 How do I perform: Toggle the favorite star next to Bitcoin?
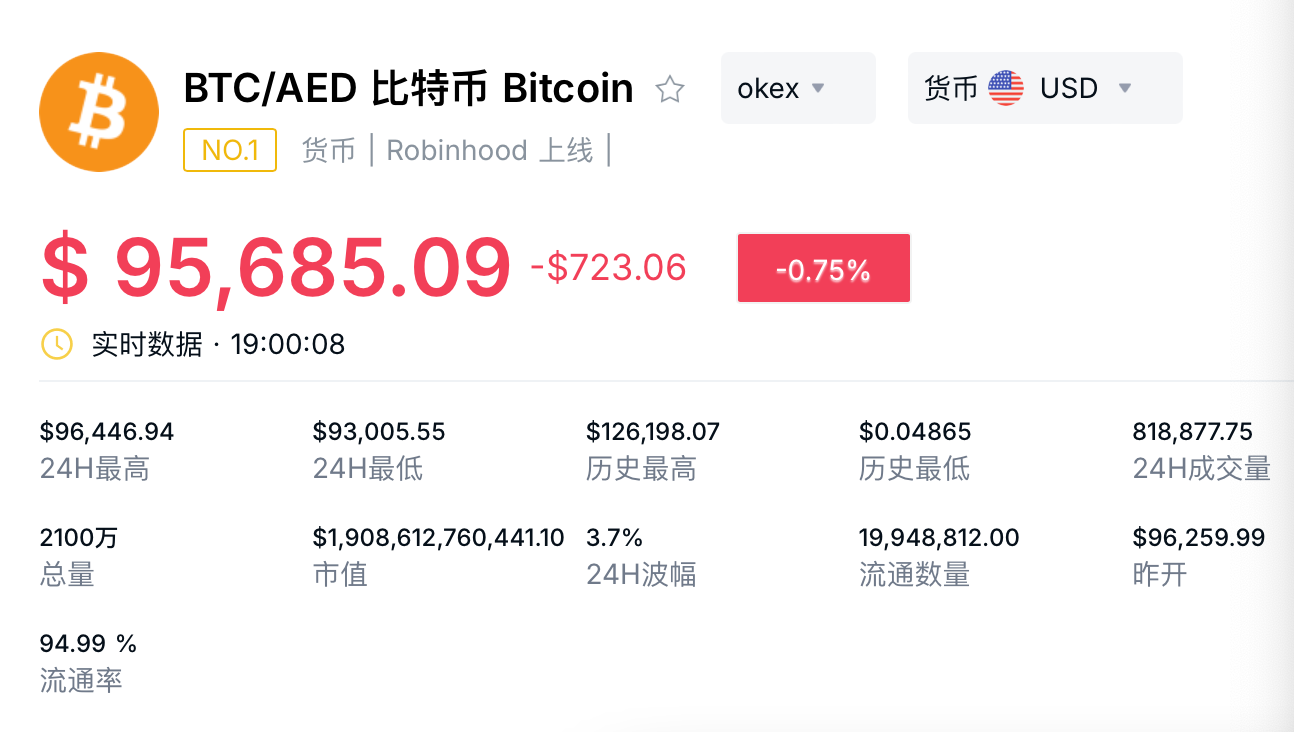[x=669, y=90]
